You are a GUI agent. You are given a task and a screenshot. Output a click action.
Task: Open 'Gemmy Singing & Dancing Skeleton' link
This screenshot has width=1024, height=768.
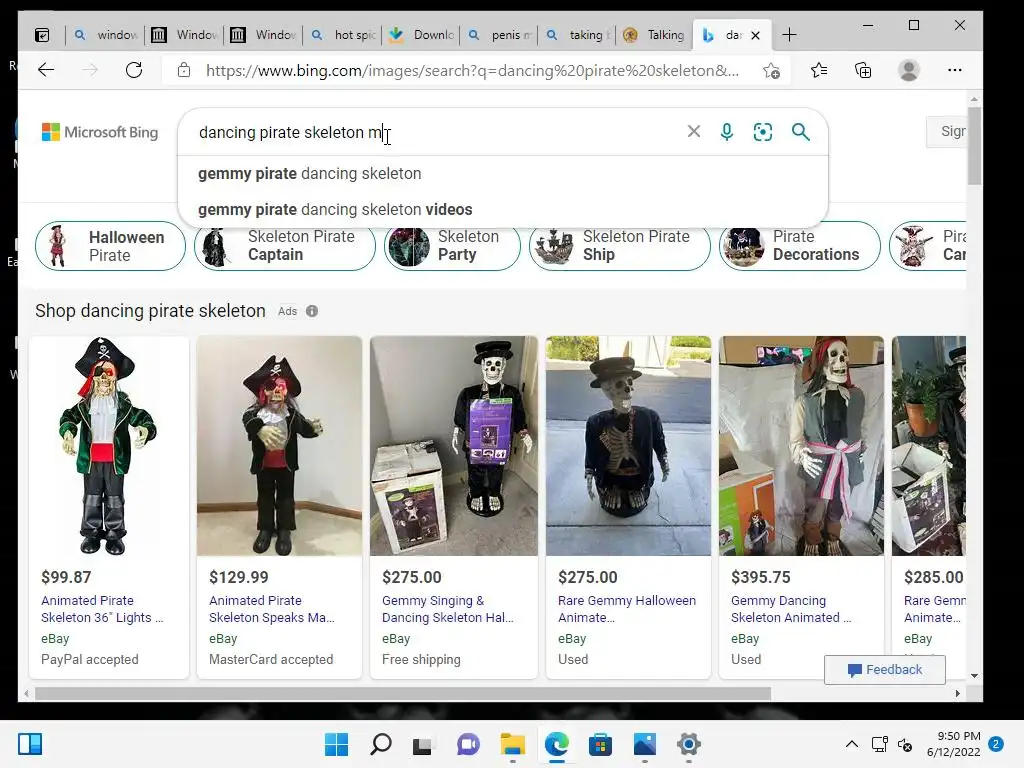[447, 609]
